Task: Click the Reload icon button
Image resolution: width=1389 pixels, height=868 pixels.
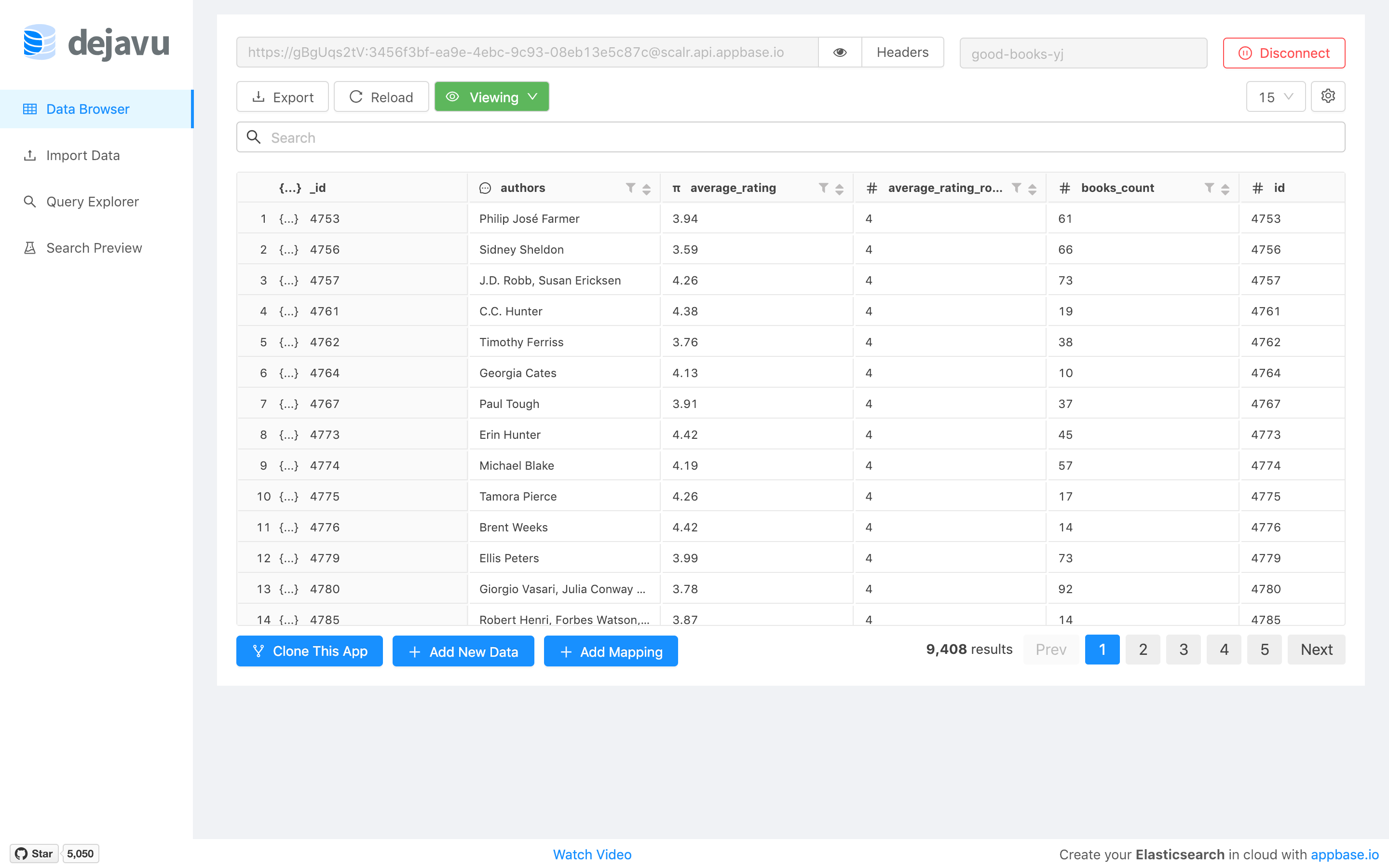Action: (356, 97)
